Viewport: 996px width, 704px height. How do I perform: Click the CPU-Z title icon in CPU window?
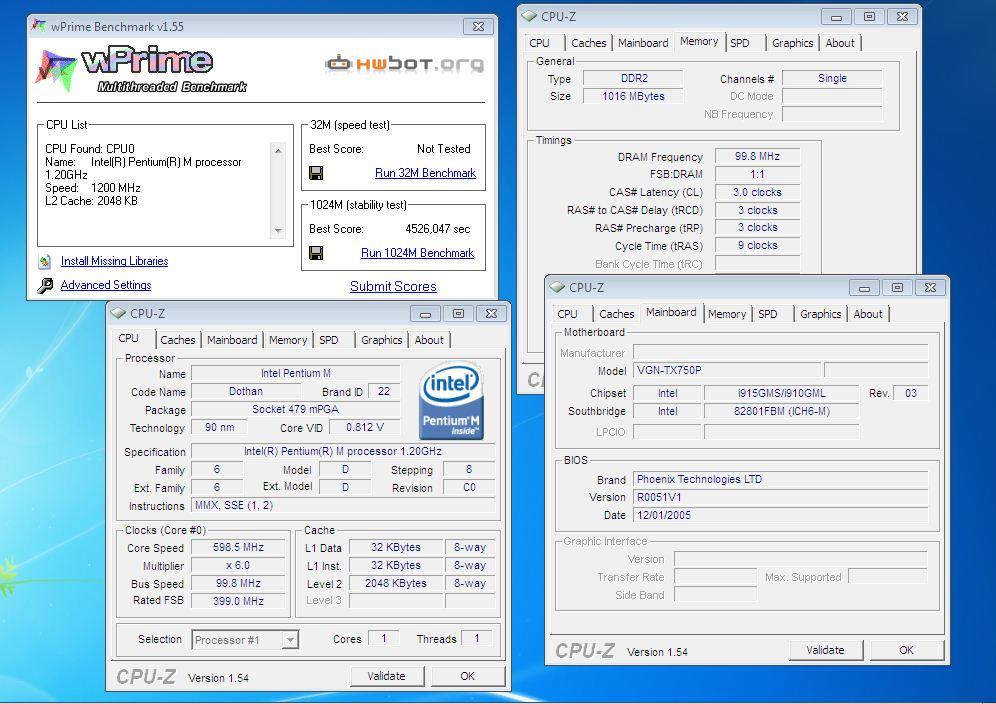point(118,313)
